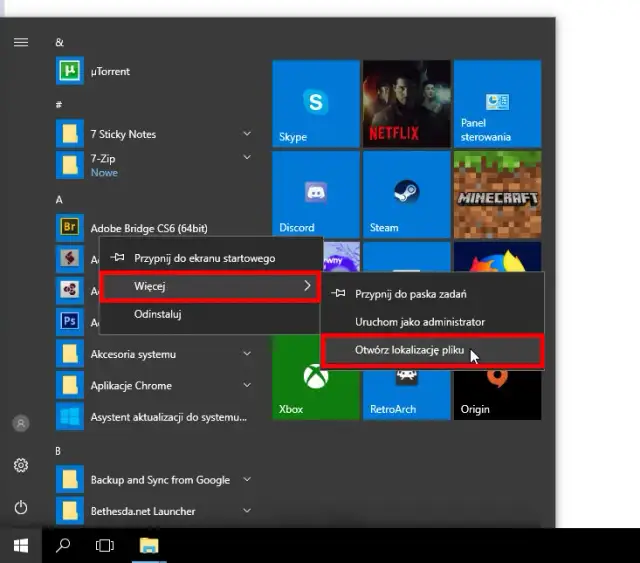Launch the Discord tile
The height and width of the screenshot is (563, 640).
(316, 194)
